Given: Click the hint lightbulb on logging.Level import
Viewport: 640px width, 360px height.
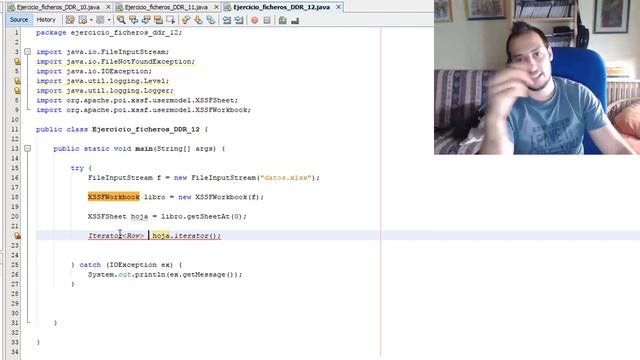Looking at the screenshot, I should tap(17, 81).
